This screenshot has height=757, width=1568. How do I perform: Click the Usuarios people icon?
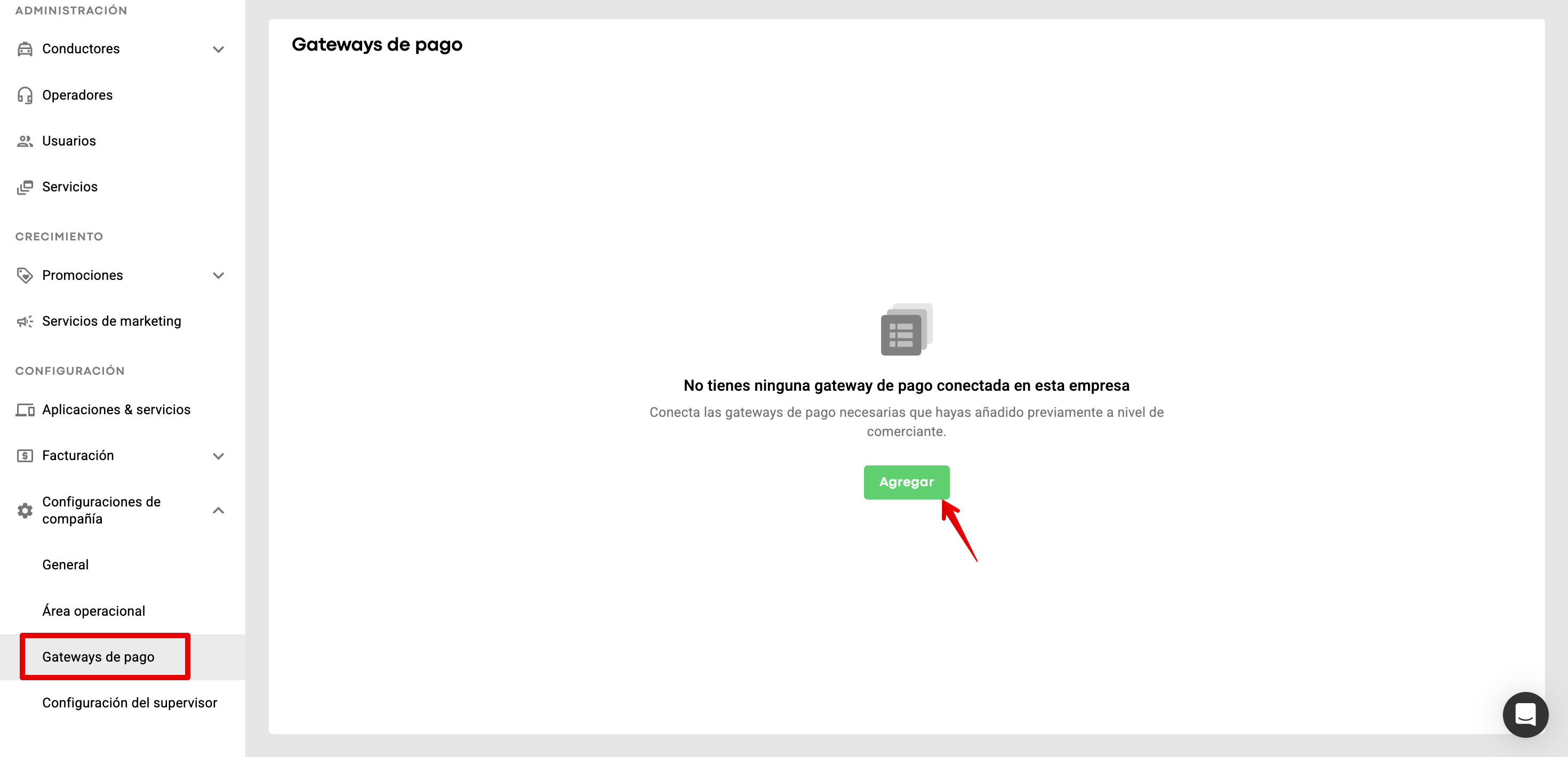point(25,141)
